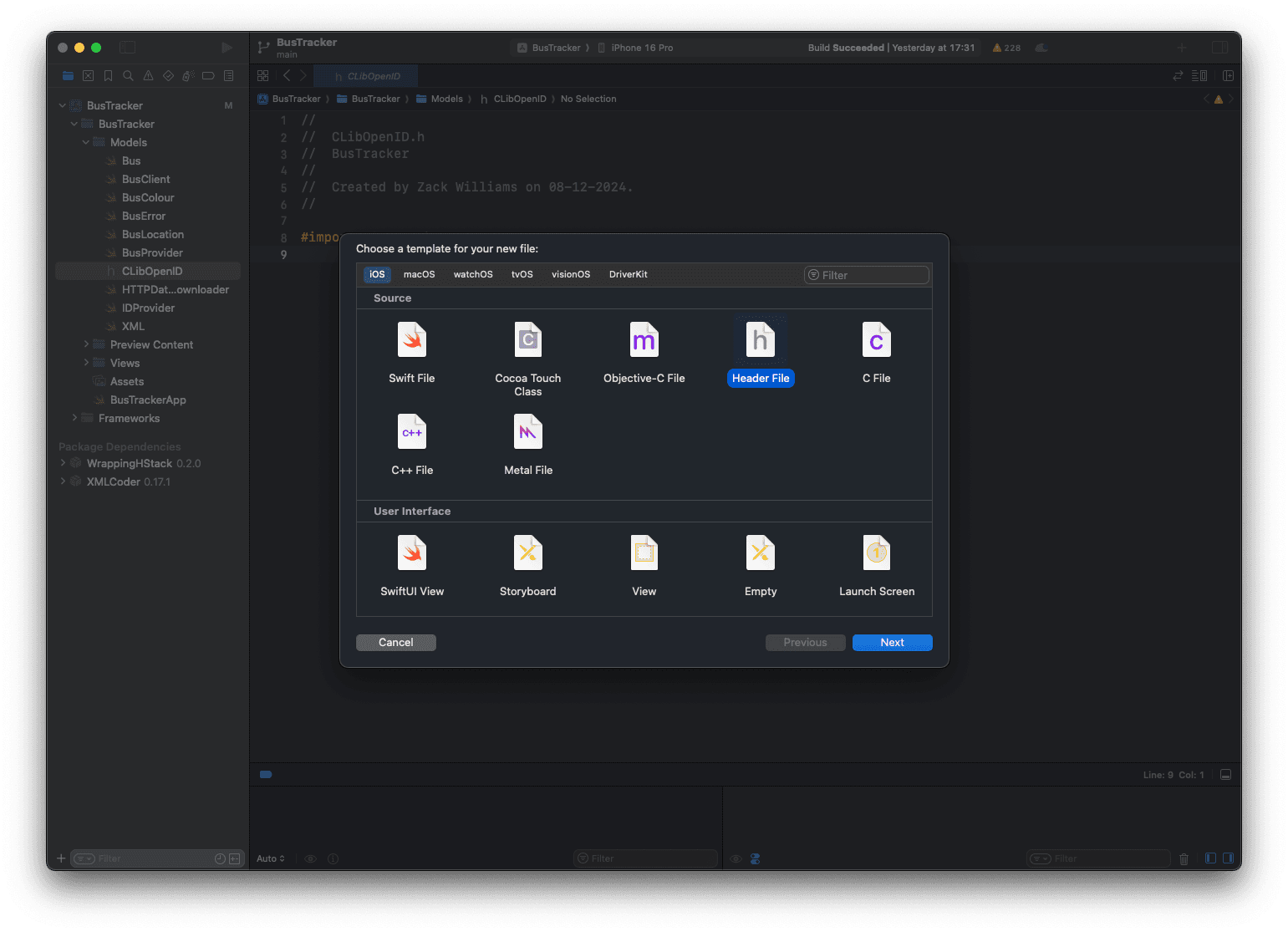This screenshot has width=1288, height=932.
Task: Expand the WrappingHStack package
Action: tap(63, 463)
